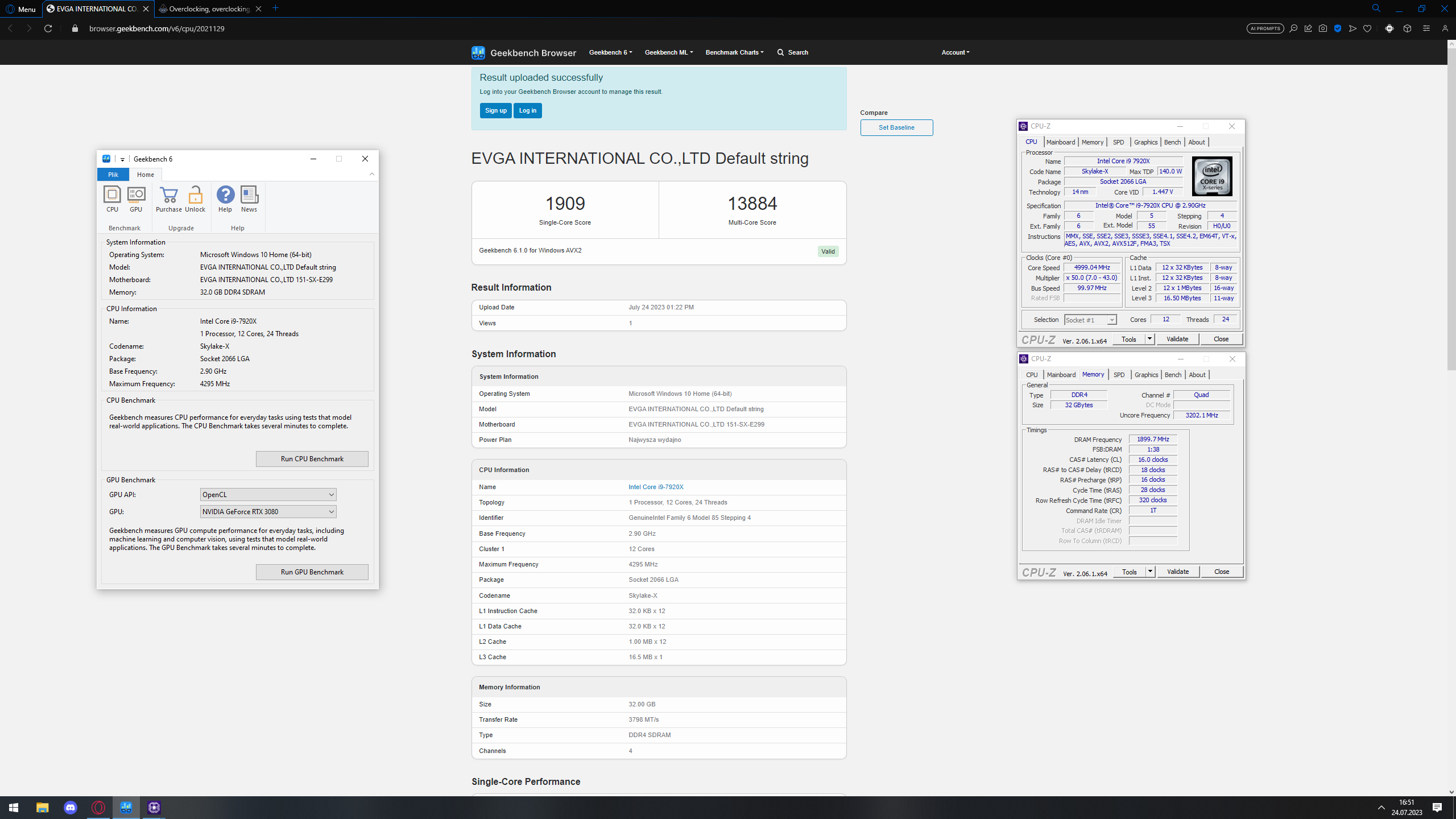
Task: Click the send (paper plane) flow icon
Action: coord(1352,28)
